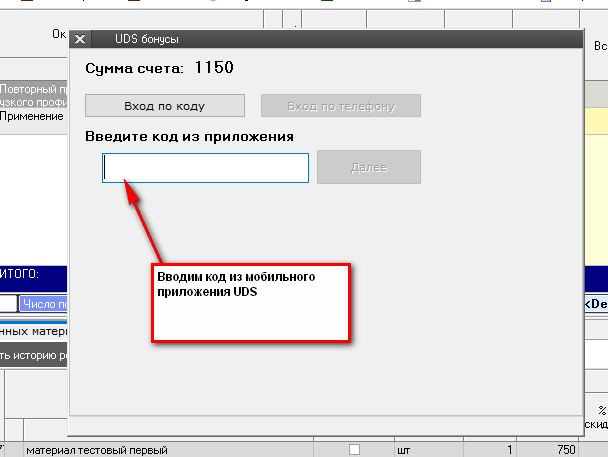
Task: Click the Далее button
Action: 369,167
